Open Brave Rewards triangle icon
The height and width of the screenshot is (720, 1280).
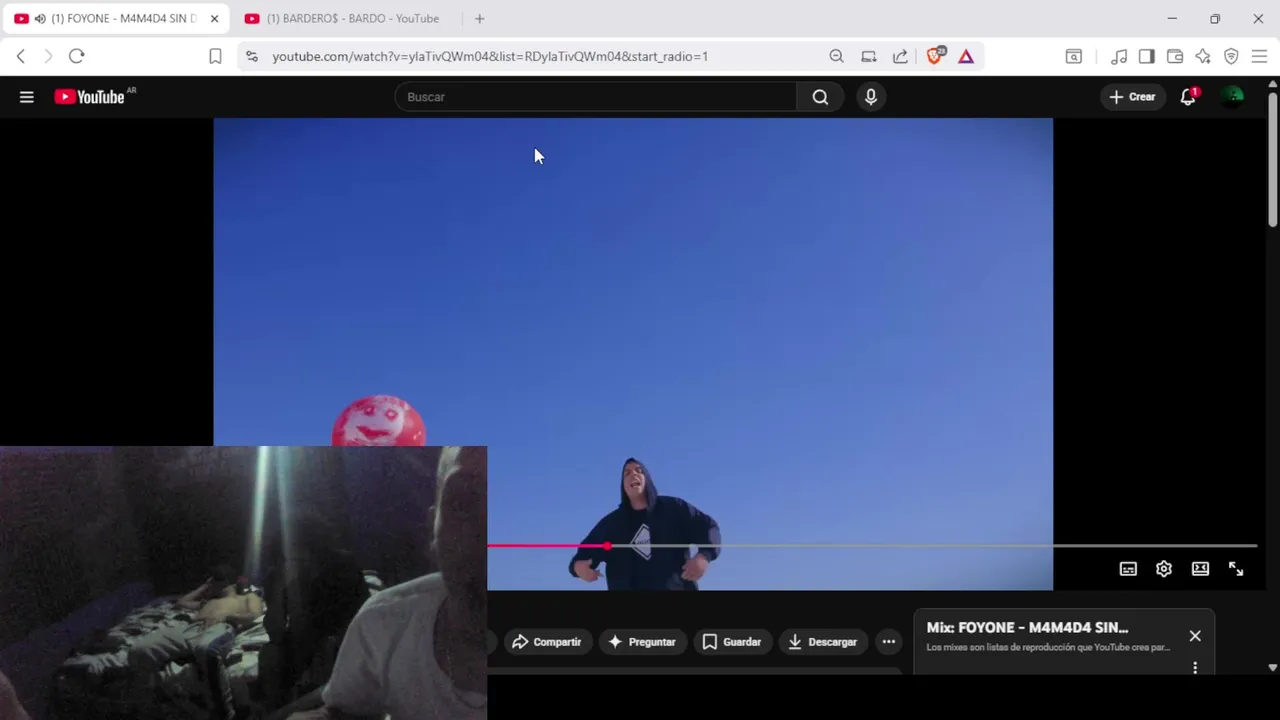(x=966, y=57)
